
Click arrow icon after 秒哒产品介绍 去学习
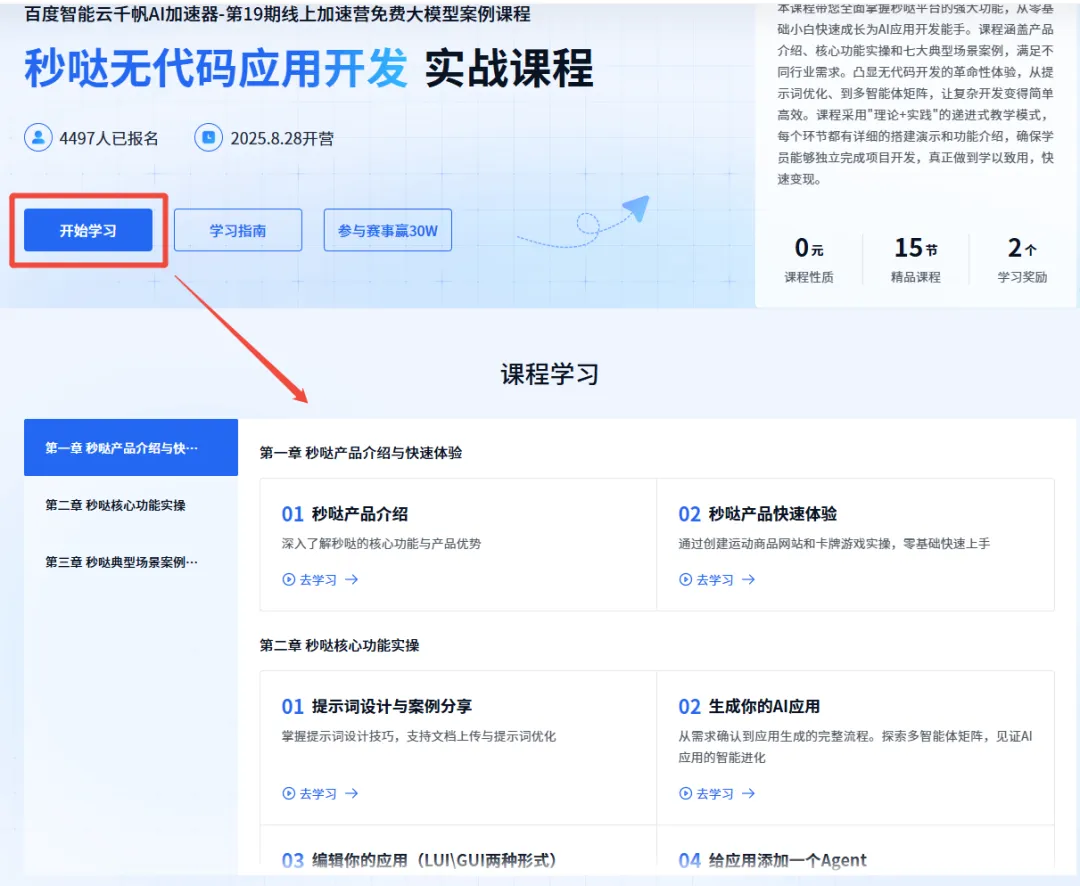tap(351, 579)
